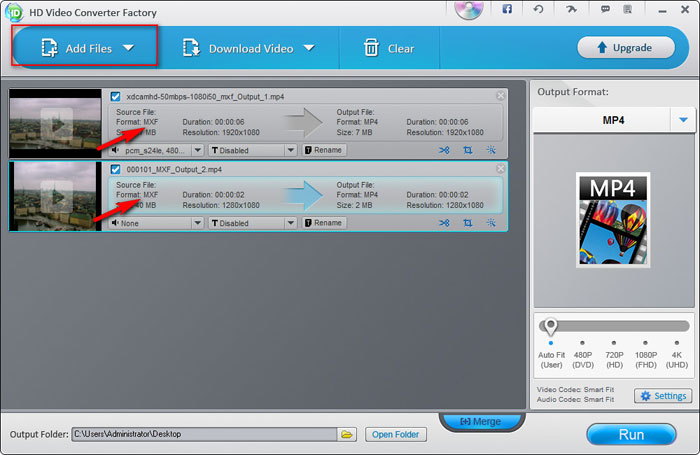This screenshot has width=700, height=455.
Task: Open the None audio track dropdown
Action: (198, 223)
